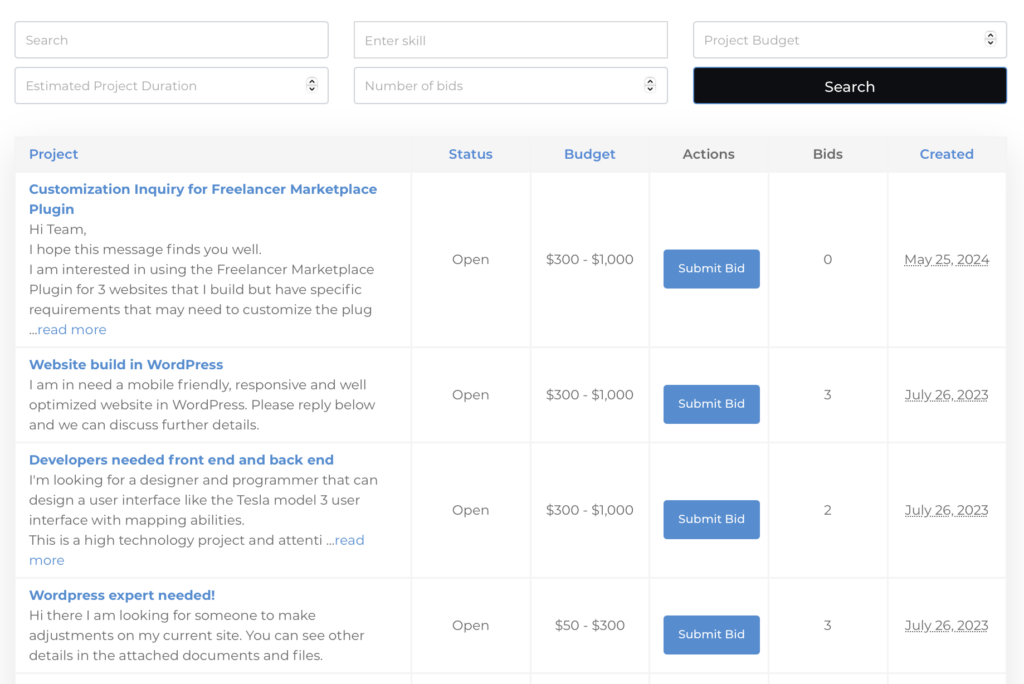This screenshot has height=684, width=1024.
Task: Submit Bid for the Customization Inquiry project
Action: click(711, 269)
